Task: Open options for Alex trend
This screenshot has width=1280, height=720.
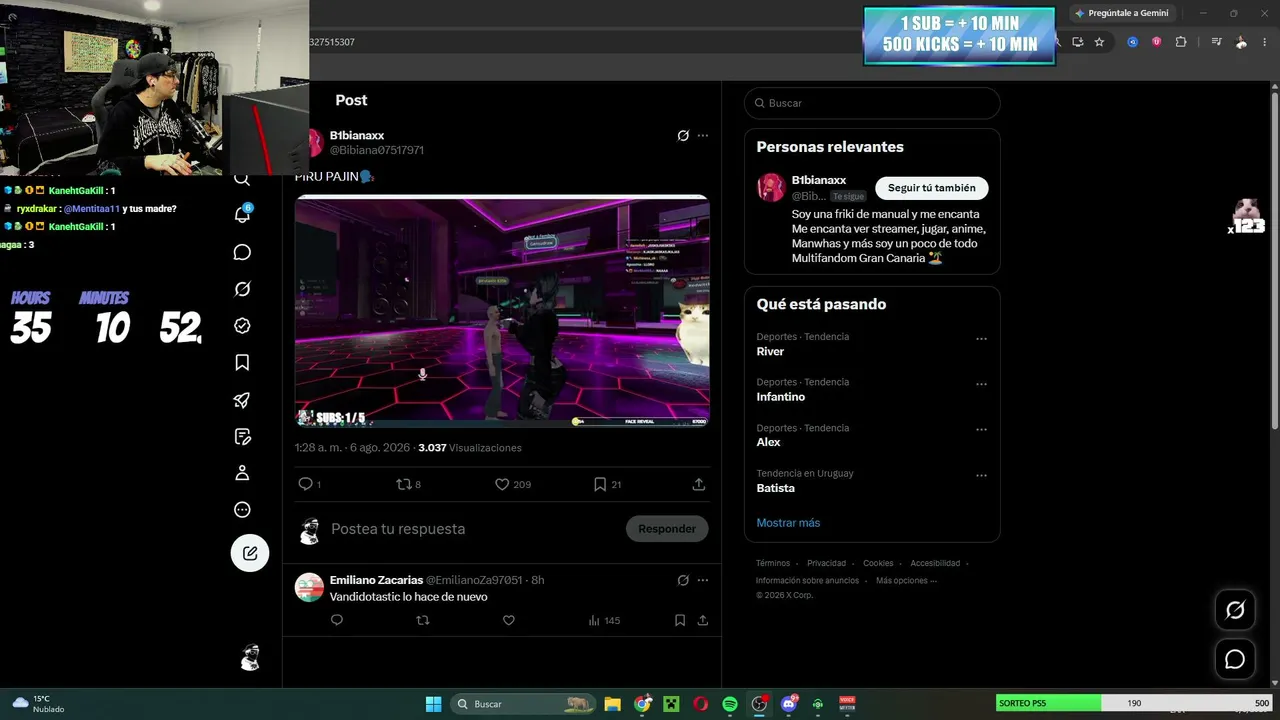Action: 981,430
